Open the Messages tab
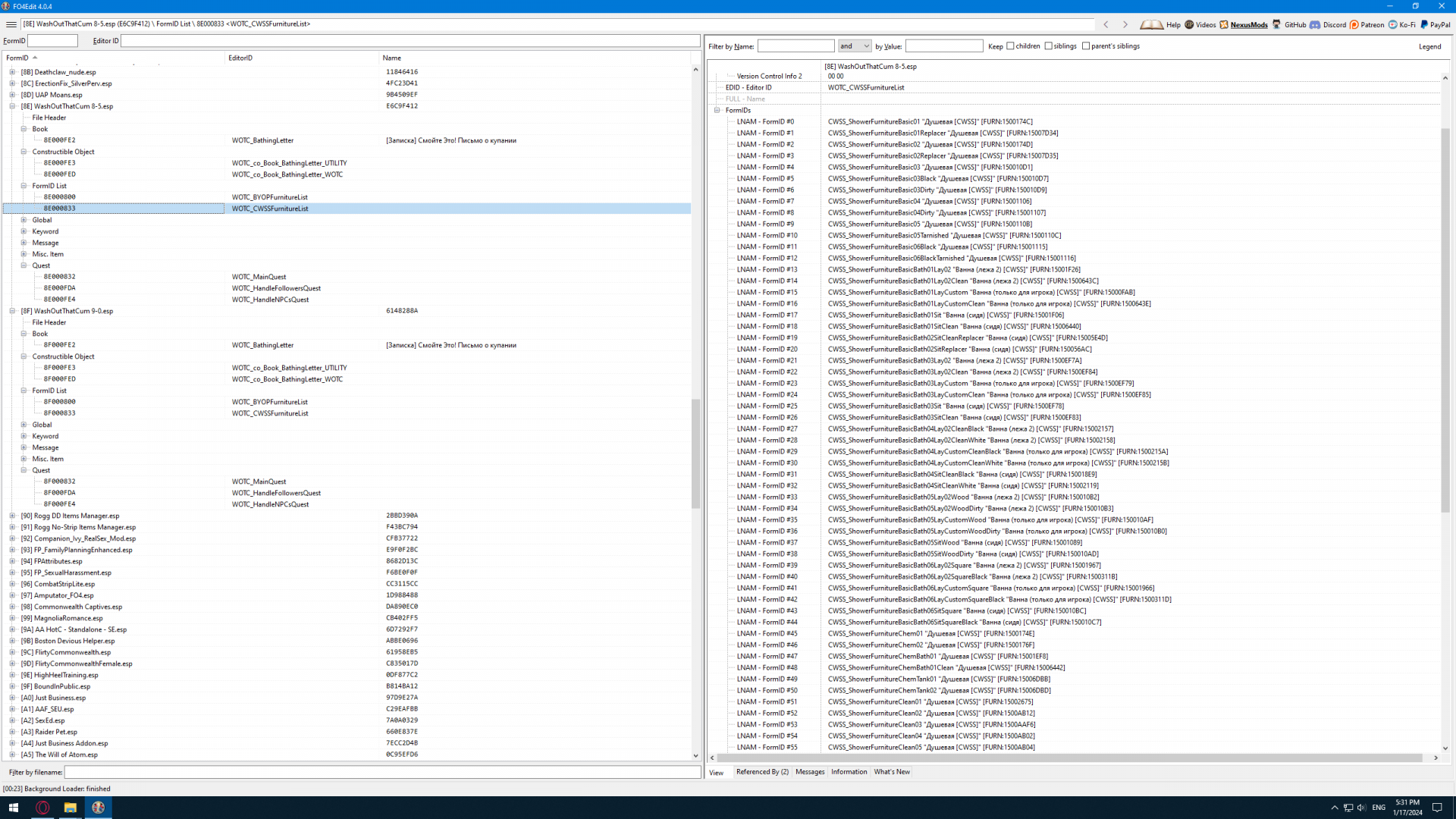This screenshot has height=819, width=1456. 810,772
